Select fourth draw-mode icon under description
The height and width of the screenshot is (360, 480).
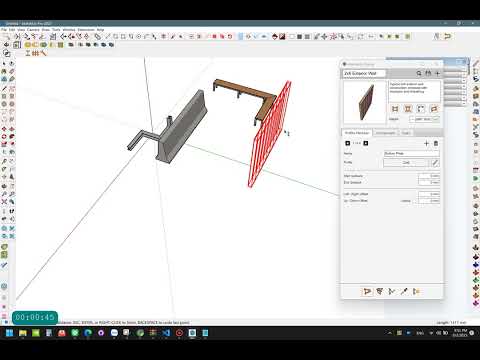pyautogui.click(x=434, y=109)
